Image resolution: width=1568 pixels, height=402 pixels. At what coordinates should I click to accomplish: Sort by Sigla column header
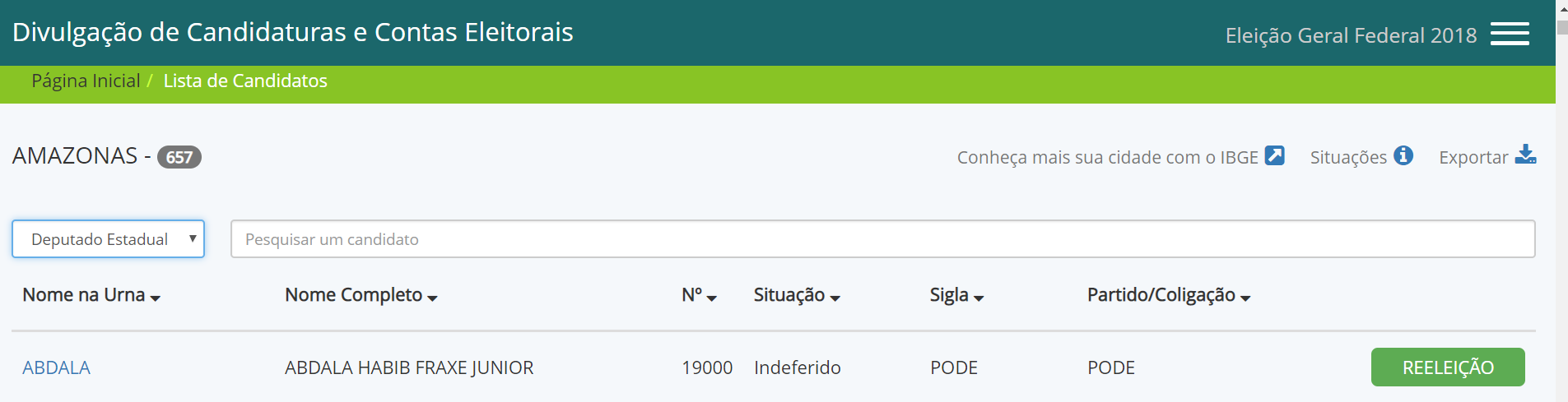point(956,295)
